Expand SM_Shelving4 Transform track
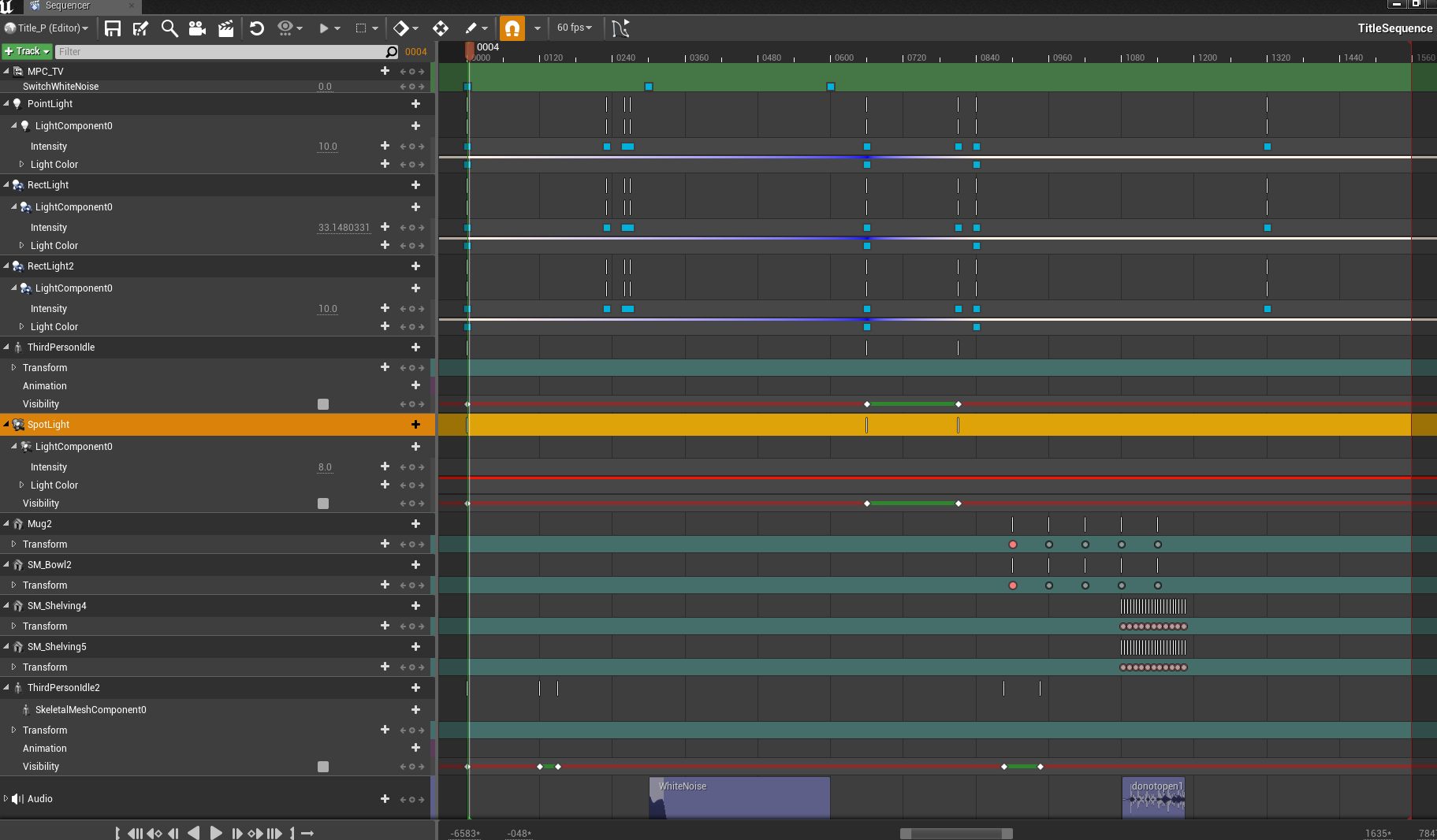 pyautogui.click(x=13, y=626)
